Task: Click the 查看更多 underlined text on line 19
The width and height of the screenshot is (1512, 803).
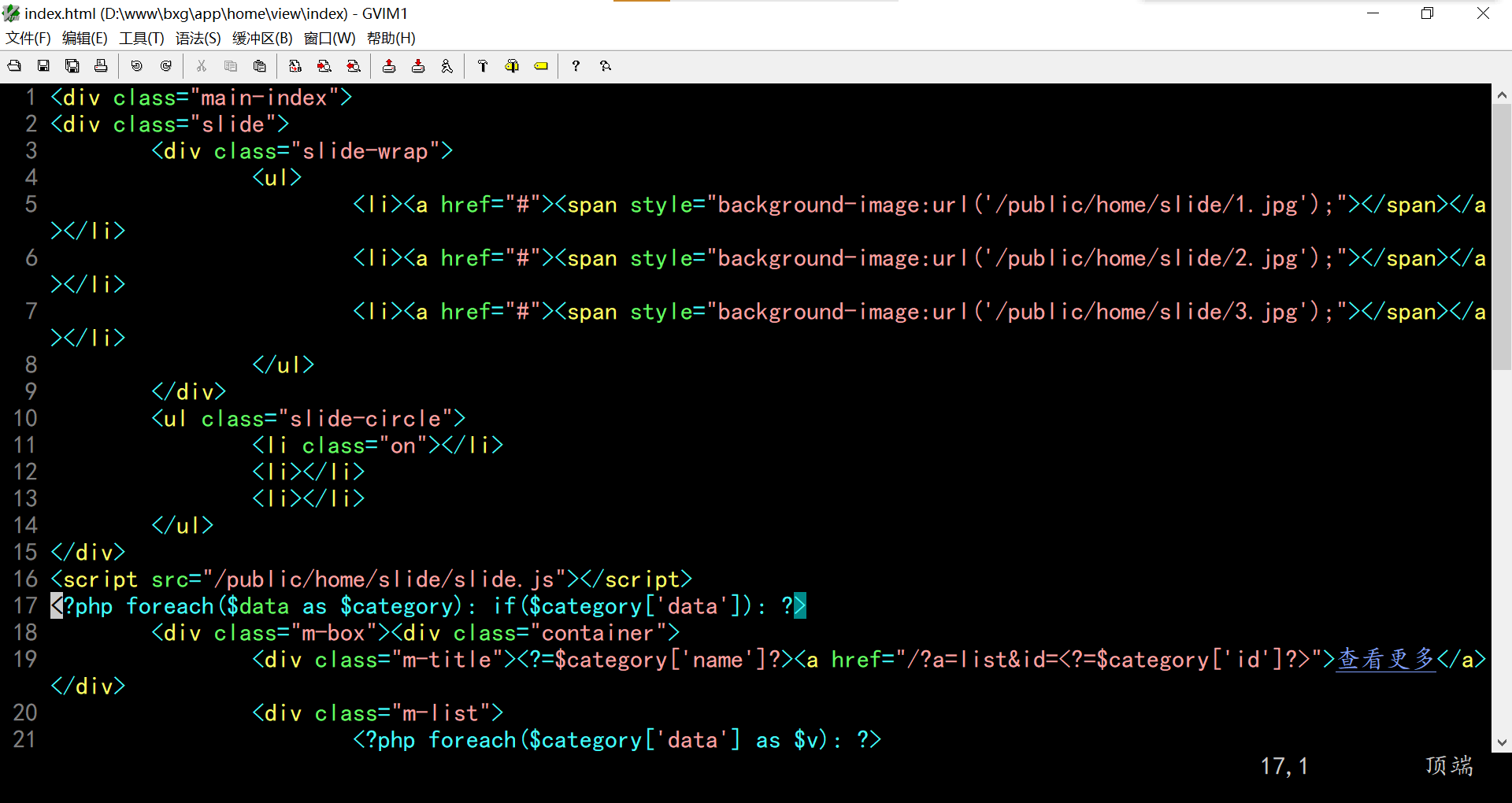Action: coord(1386,660)
